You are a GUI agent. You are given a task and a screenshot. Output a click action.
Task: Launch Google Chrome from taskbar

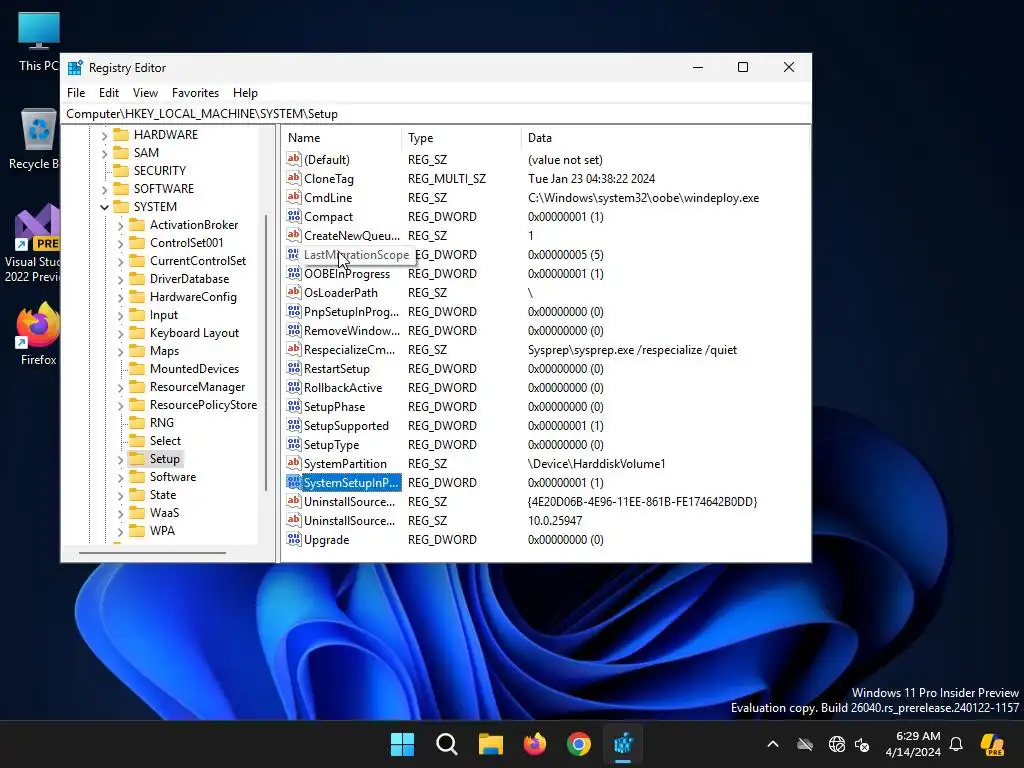point(579,744)
